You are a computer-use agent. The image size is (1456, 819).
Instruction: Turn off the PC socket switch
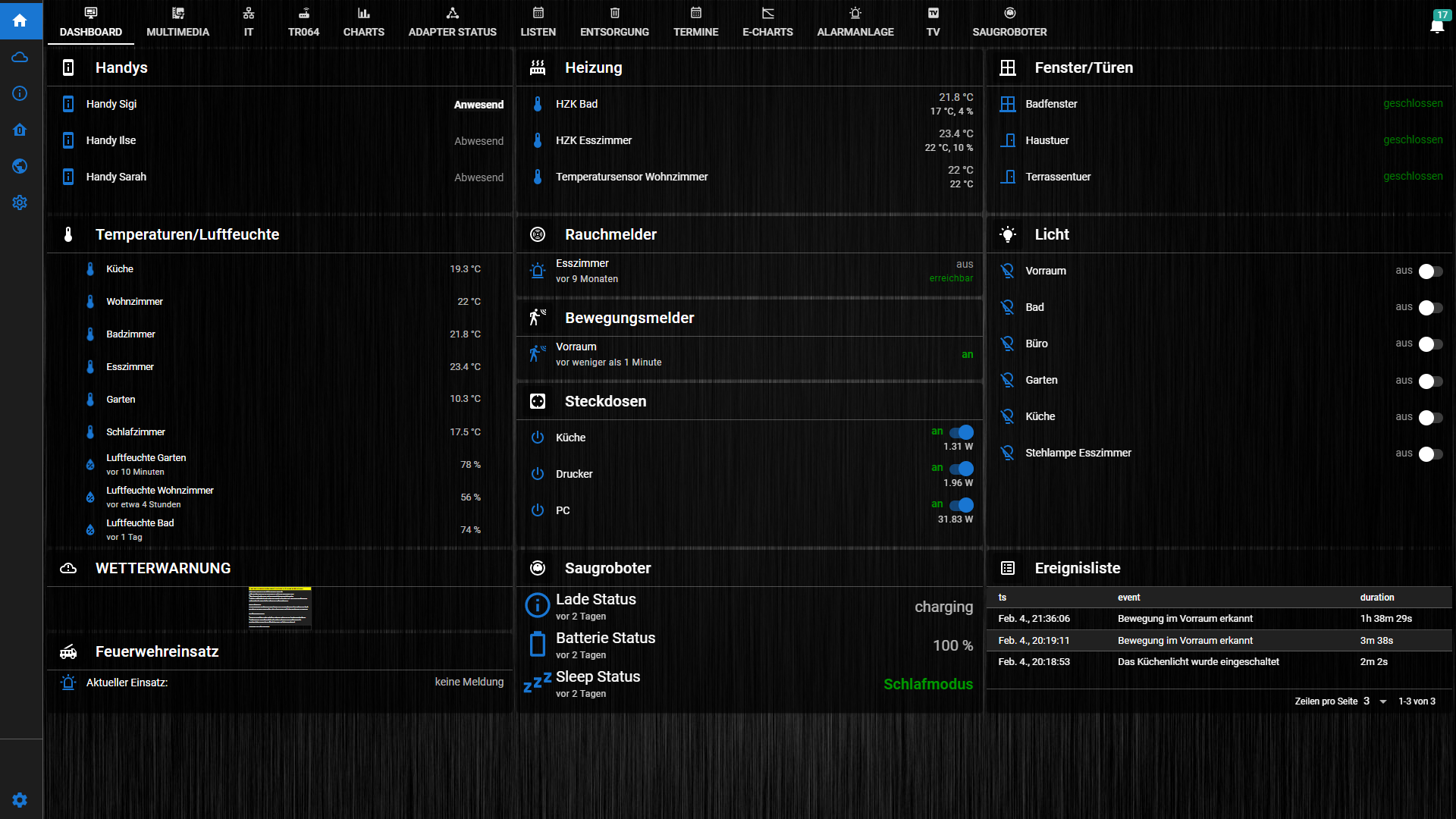(x=962, y=505)
